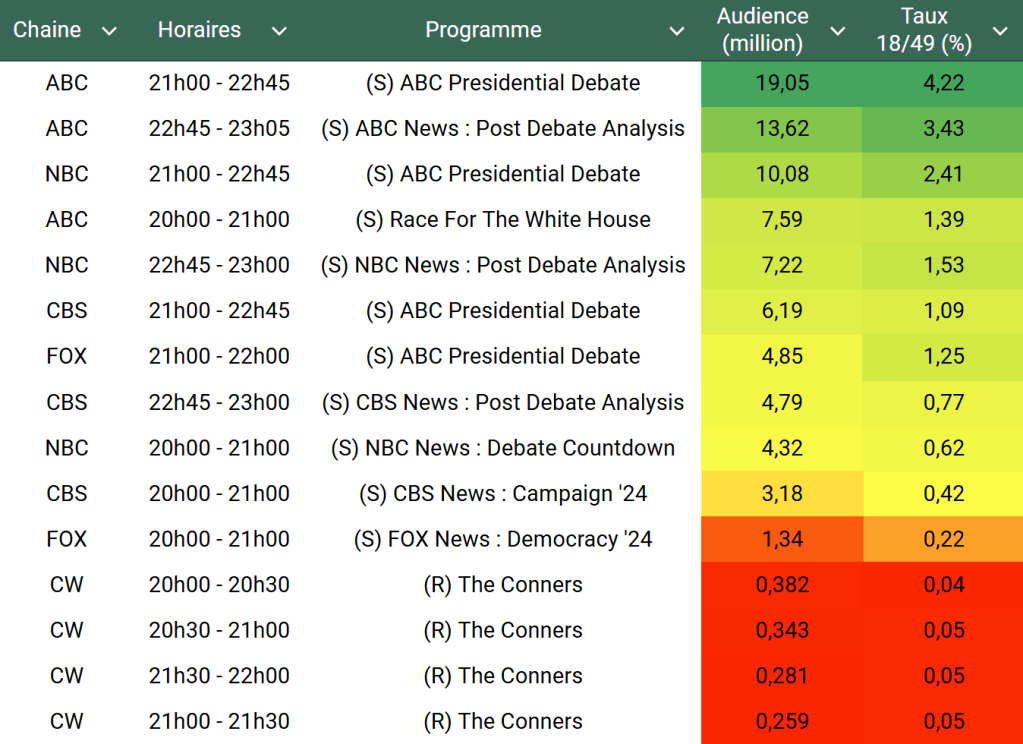Click the Programme column header text
The height and width of the screenshot is (744, 1023).
[x=483, y=30]
